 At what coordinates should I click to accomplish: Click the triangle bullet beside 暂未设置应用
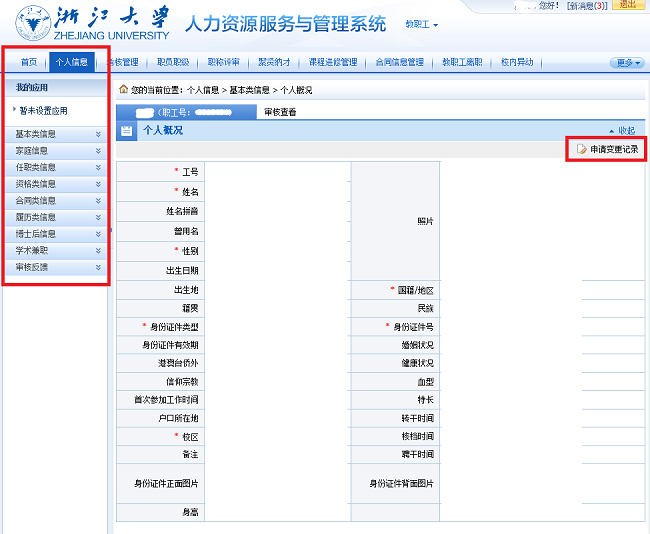pyautogui.click(x=15, y=110)
